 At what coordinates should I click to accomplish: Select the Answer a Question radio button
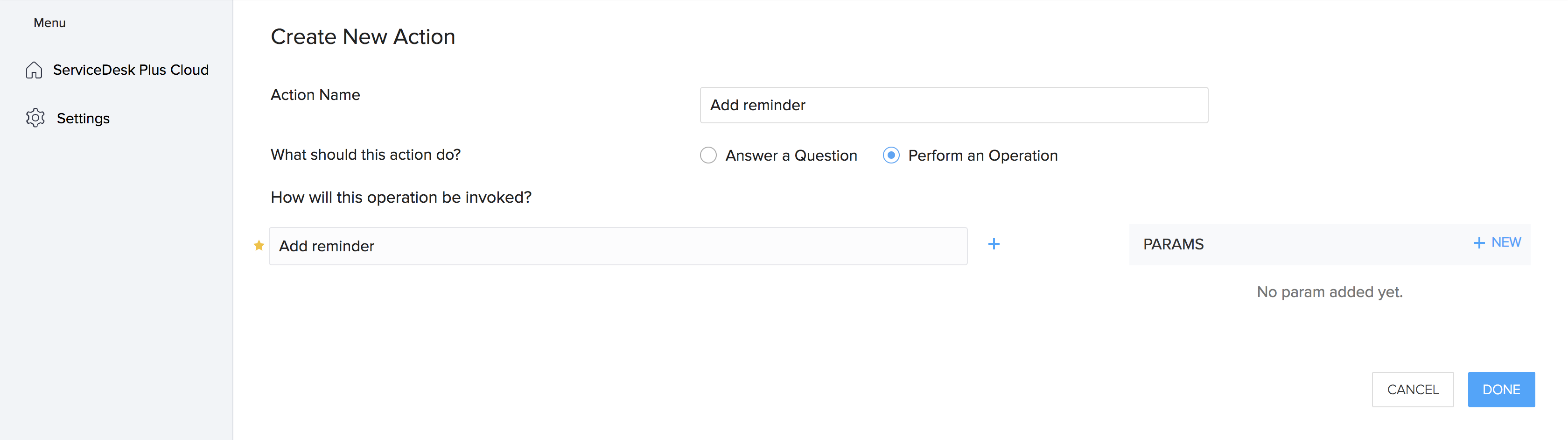point(708,156)
